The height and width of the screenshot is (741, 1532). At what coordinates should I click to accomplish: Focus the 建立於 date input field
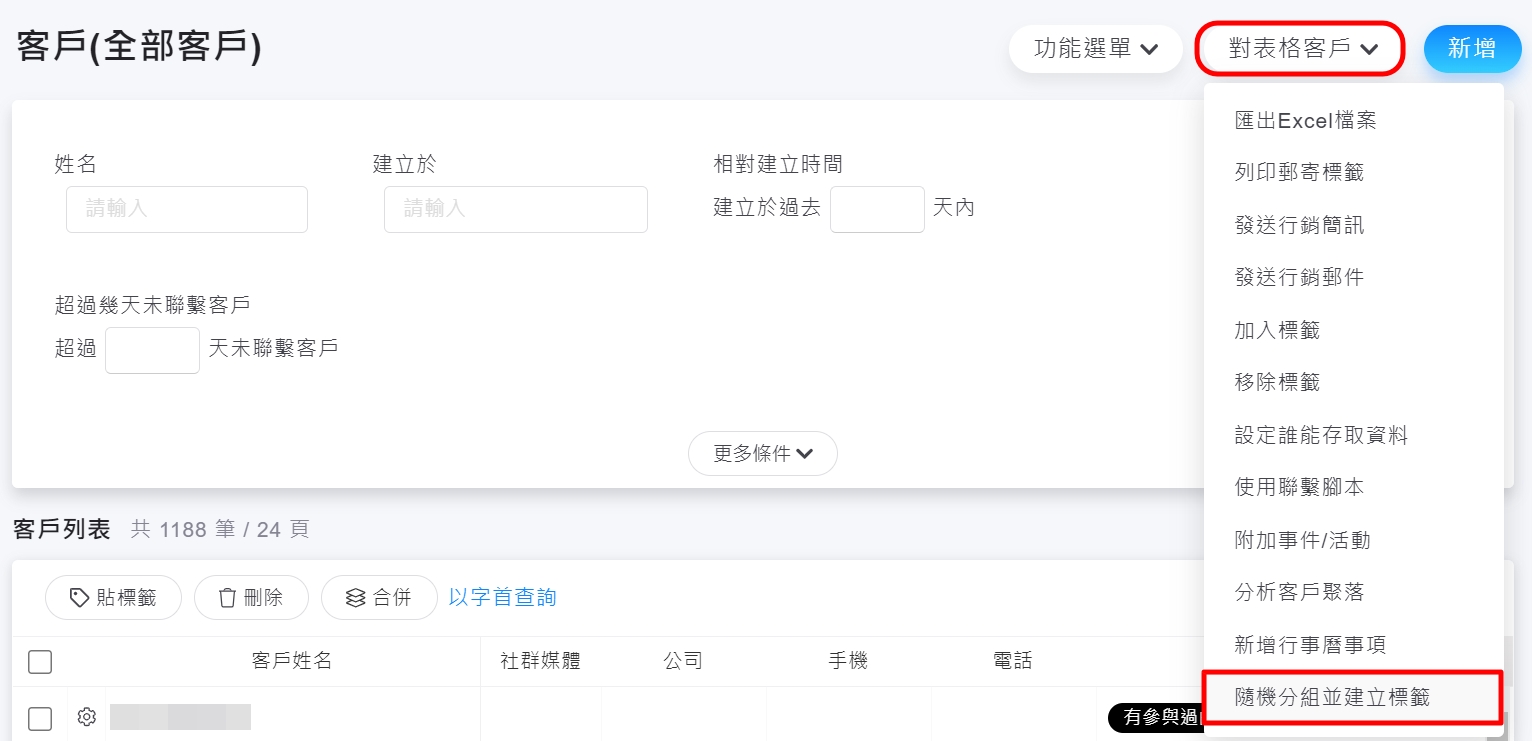pos(515,209)
